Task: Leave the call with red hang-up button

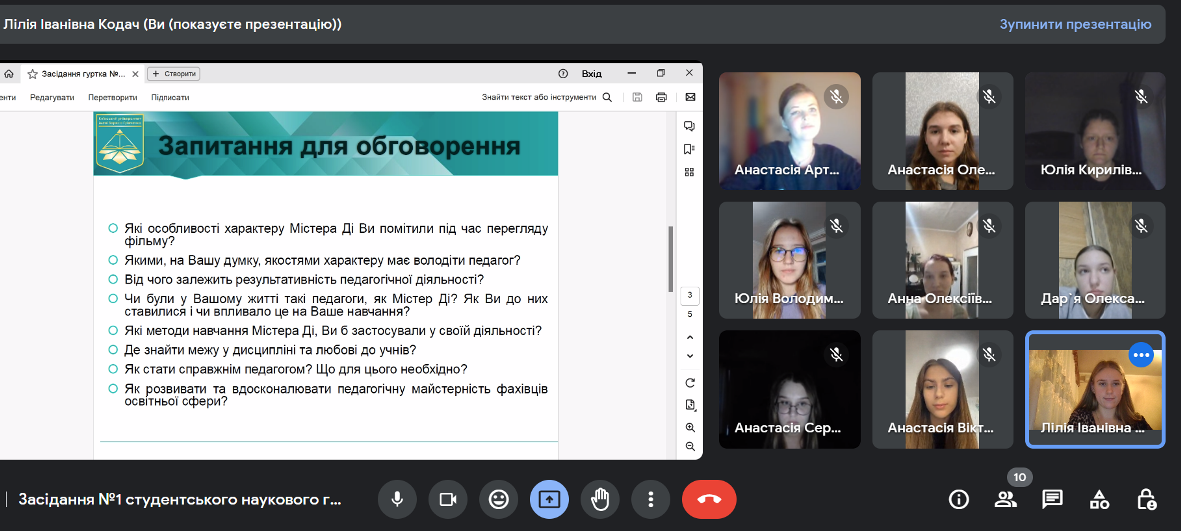Action: click(x=709, y=499)
